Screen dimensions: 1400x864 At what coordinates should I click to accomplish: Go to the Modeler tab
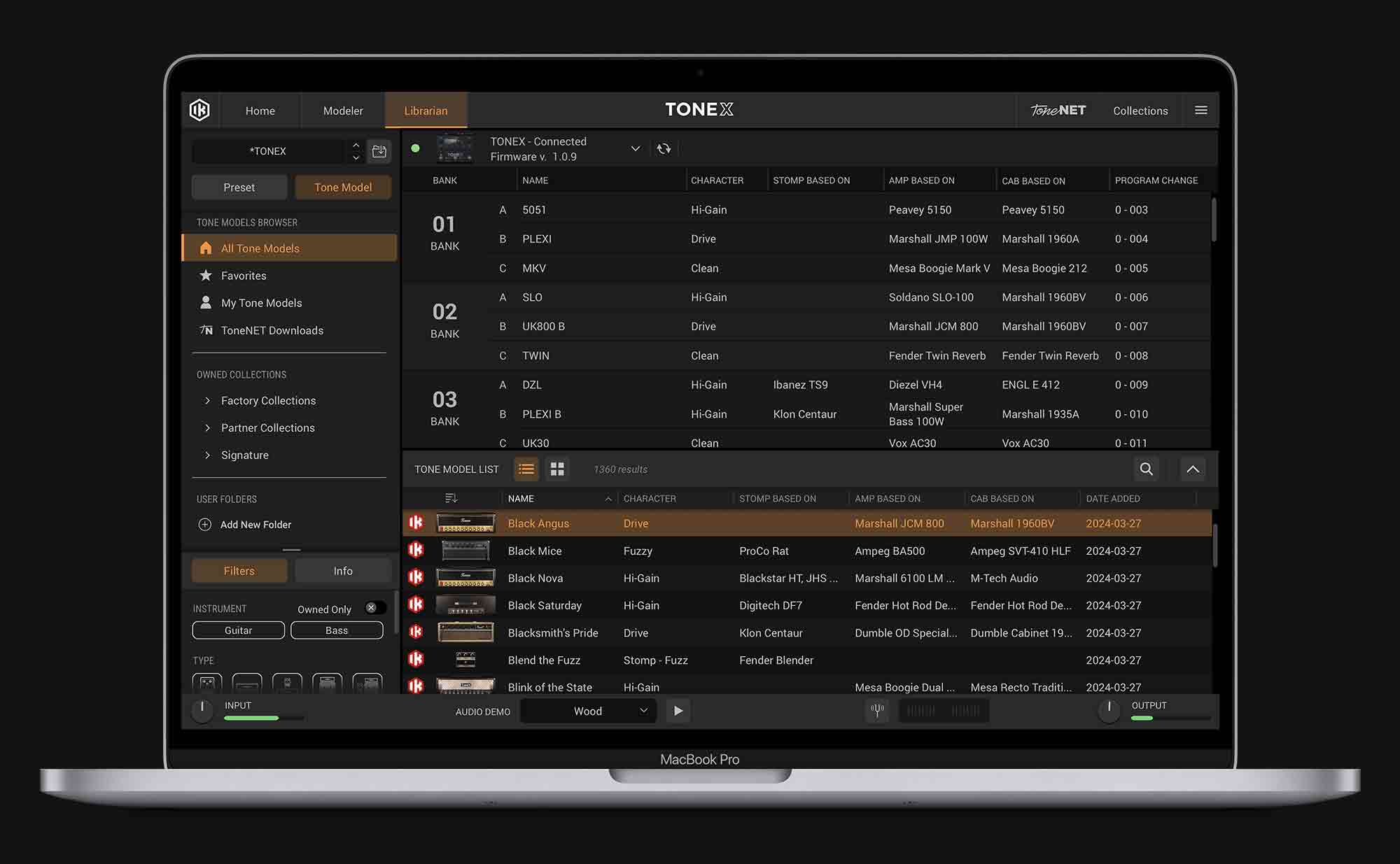coord(343,111)
